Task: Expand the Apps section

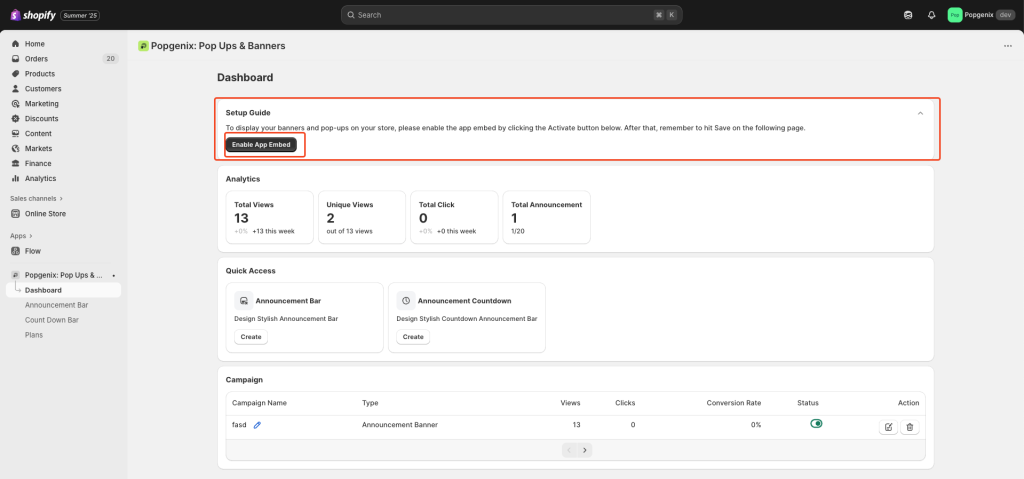Action: pyautogui.click(x=21, y=235)
